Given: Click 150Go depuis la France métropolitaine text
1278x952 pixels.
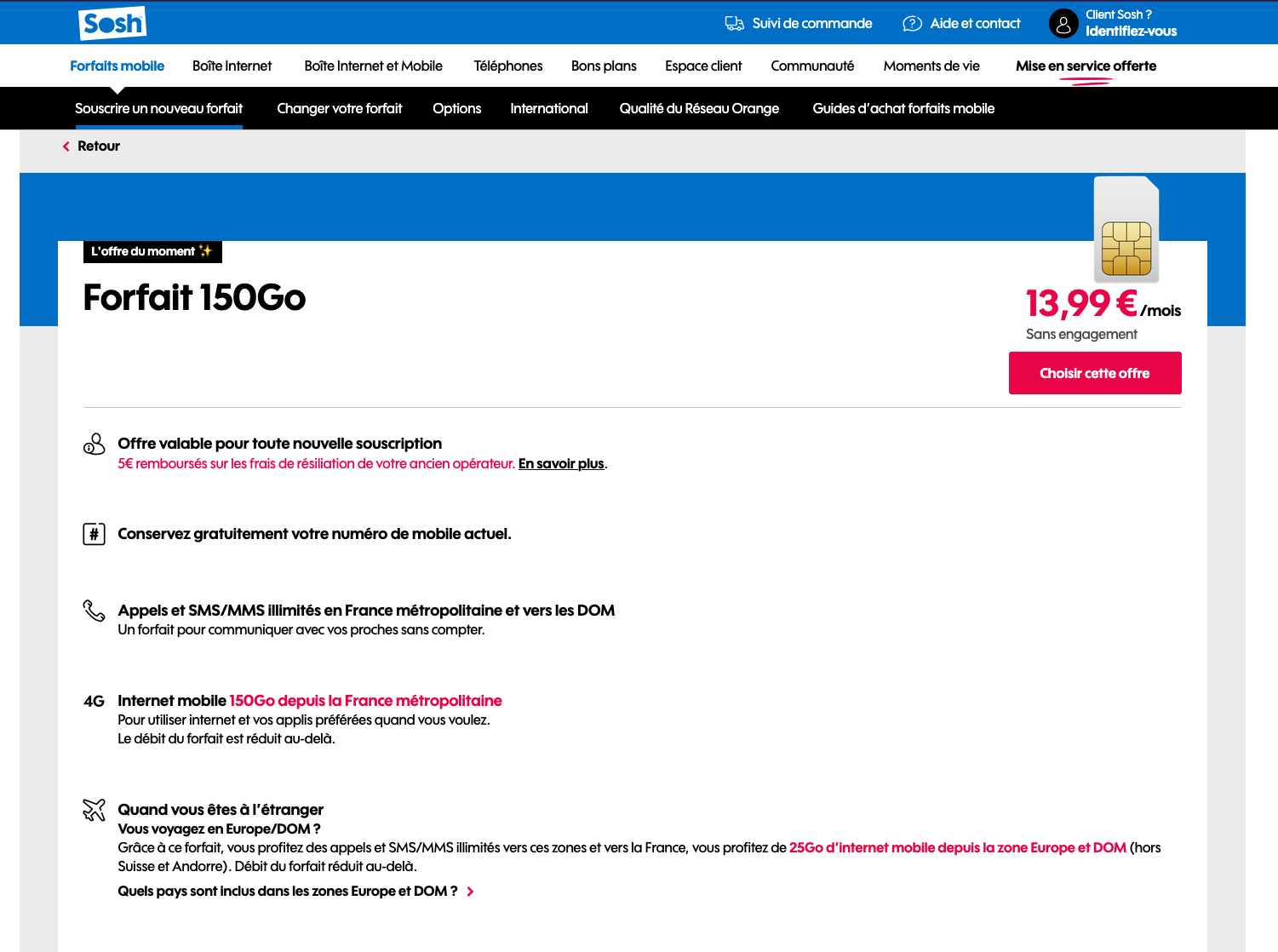Looking at the screenshot, I should [365, 701].
